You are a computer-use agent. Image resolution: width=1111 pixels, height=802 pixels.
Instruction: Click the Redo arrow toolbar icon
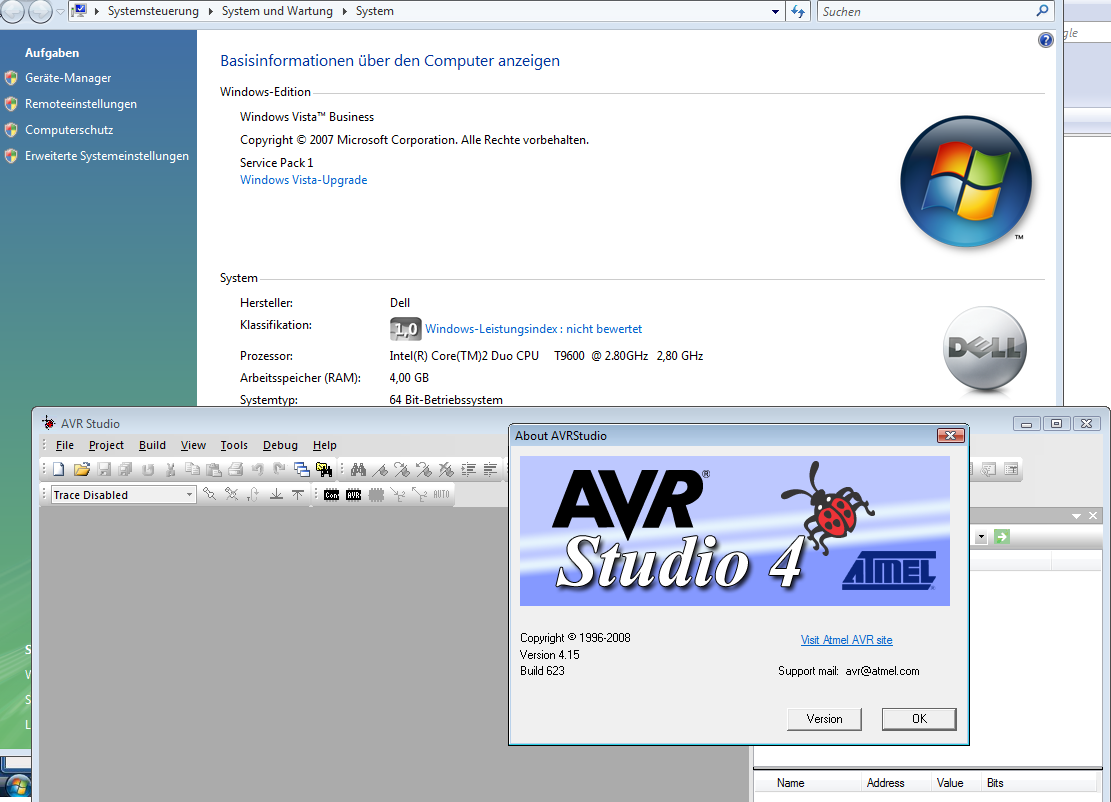pos(279,469)
